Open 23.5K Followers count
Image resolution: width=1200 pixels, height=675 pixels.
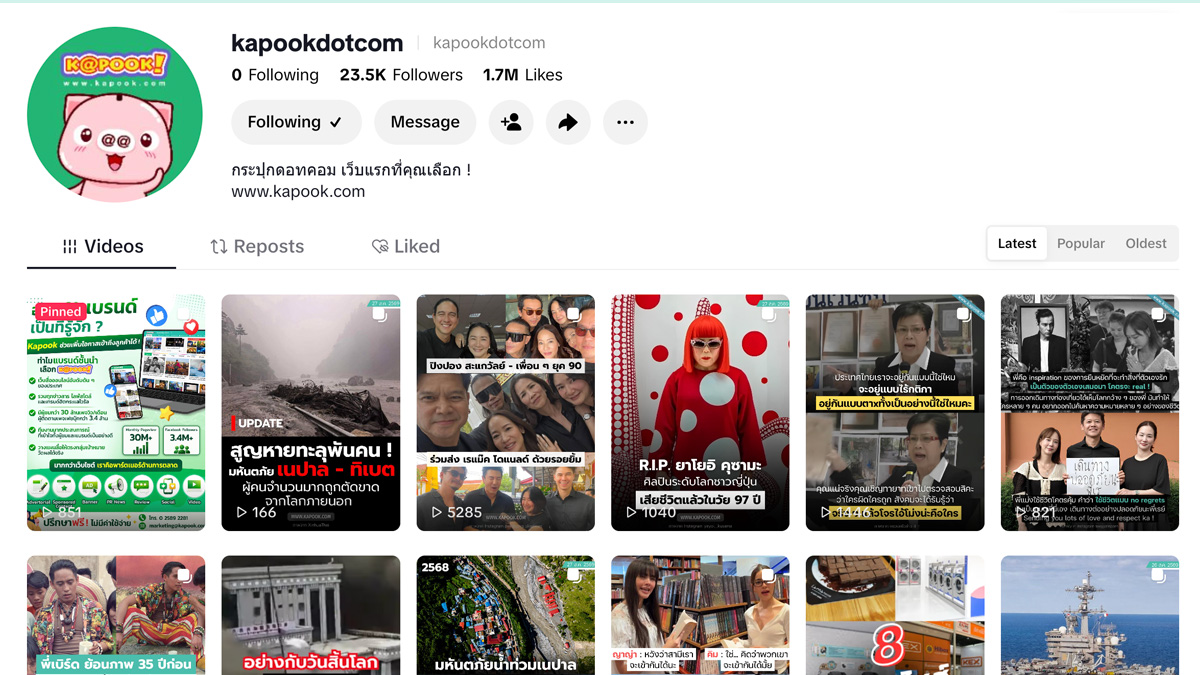point(401,75)
